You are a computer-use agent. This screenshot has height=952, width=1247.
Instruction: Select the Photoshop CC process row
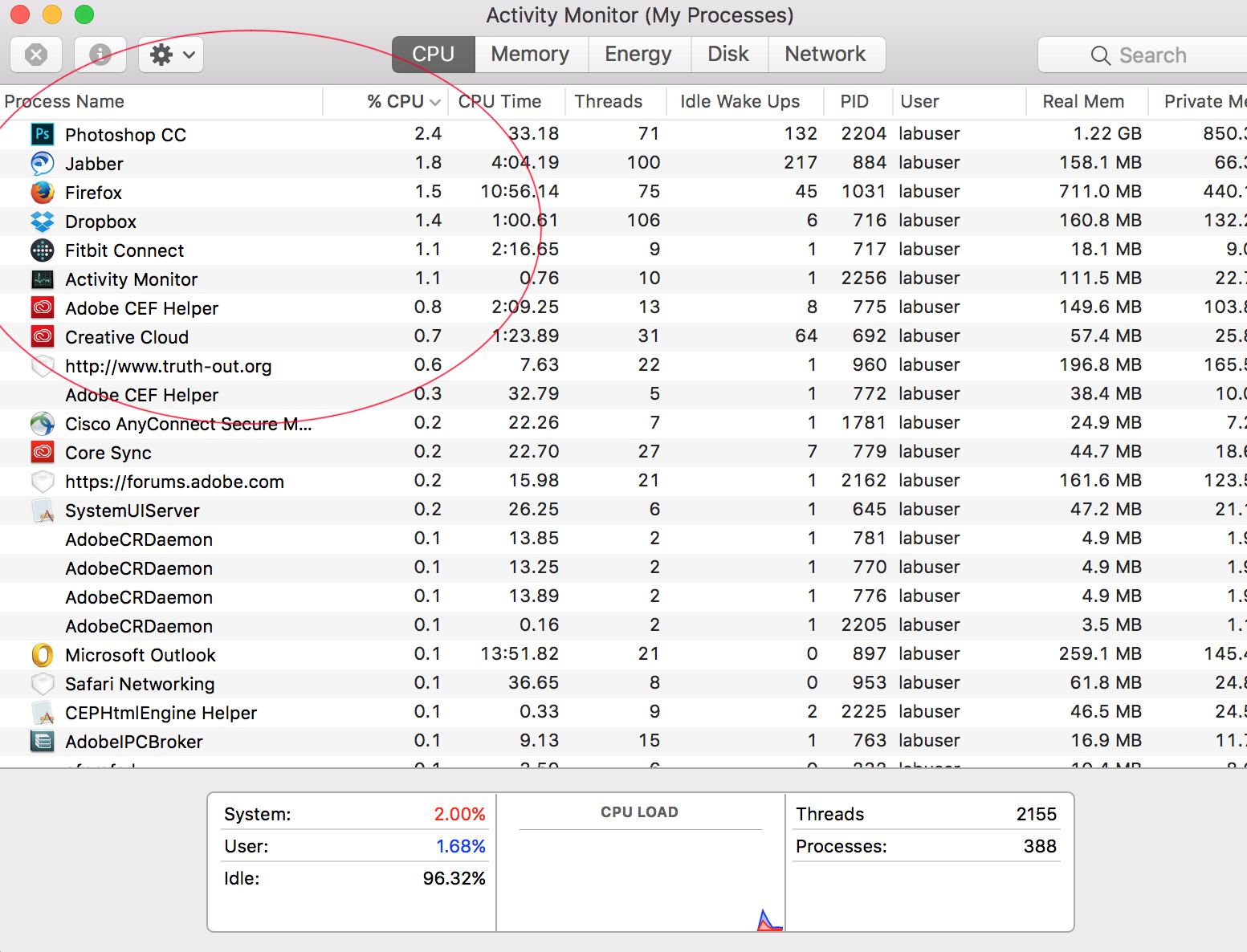(623, 134)
